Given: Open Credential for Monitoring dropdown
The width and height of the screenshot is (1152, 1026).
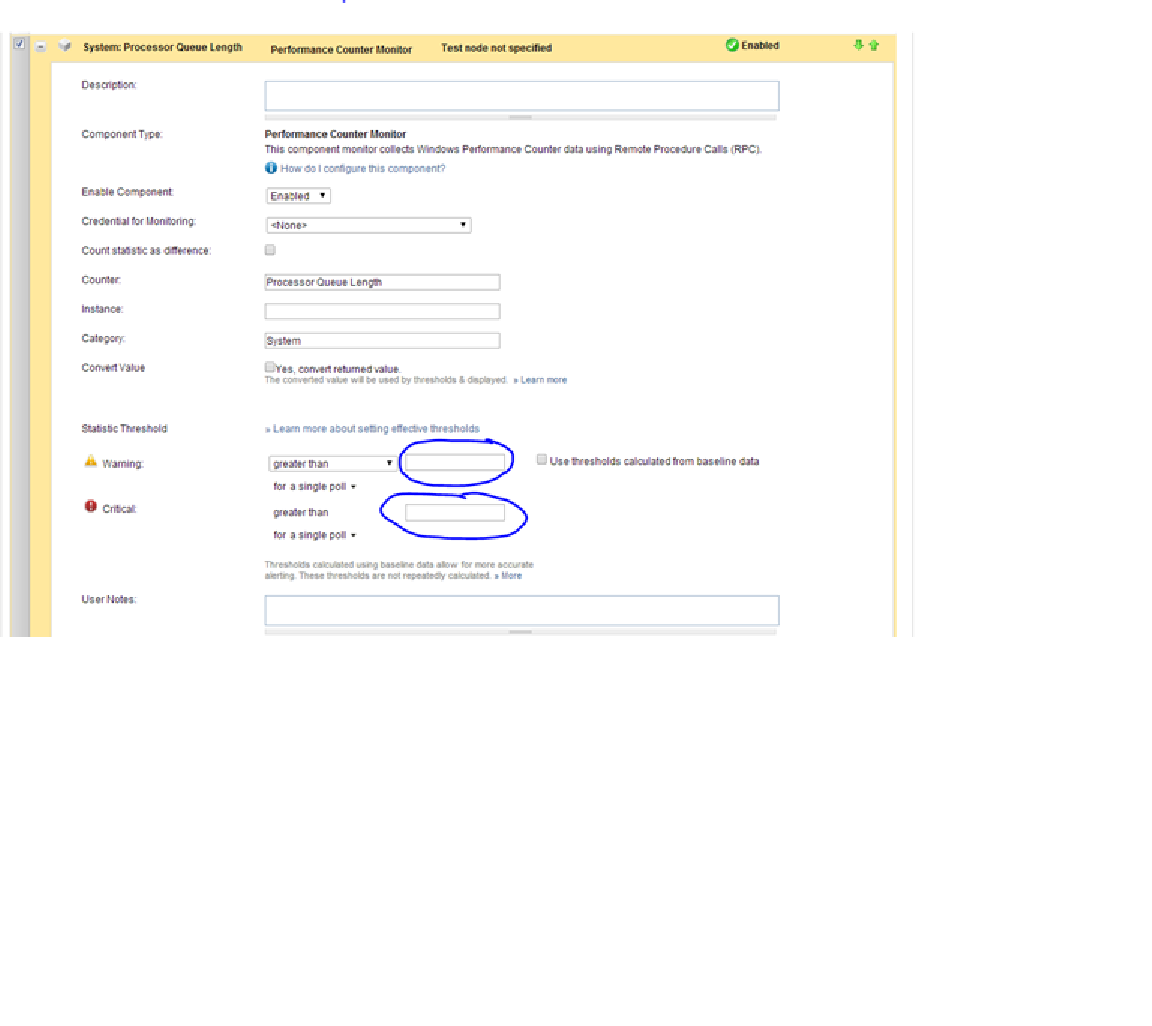Looking at the screenshot, I should coord(368,225).
